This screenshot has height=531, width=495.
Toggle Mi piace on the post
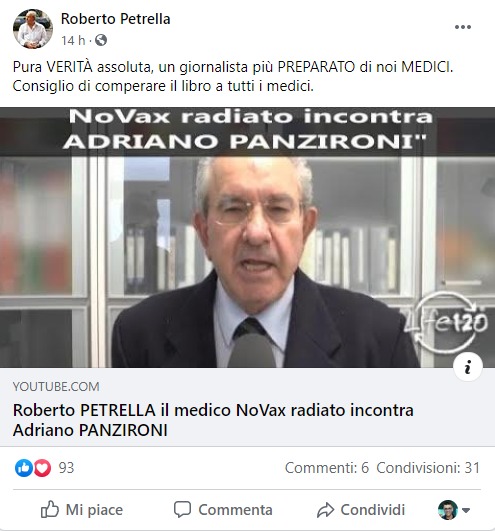pos(82,510)
